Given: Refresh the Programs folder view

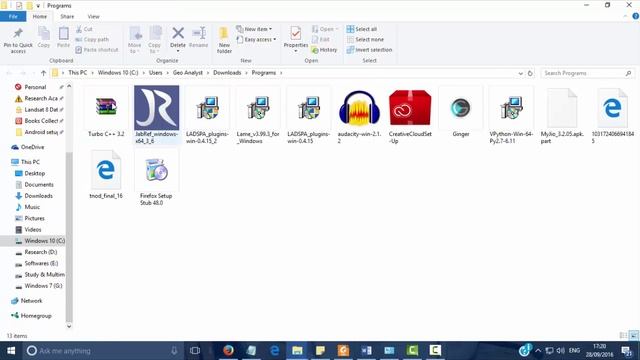Looking at the screenshot, I should [x=530, y=73].
